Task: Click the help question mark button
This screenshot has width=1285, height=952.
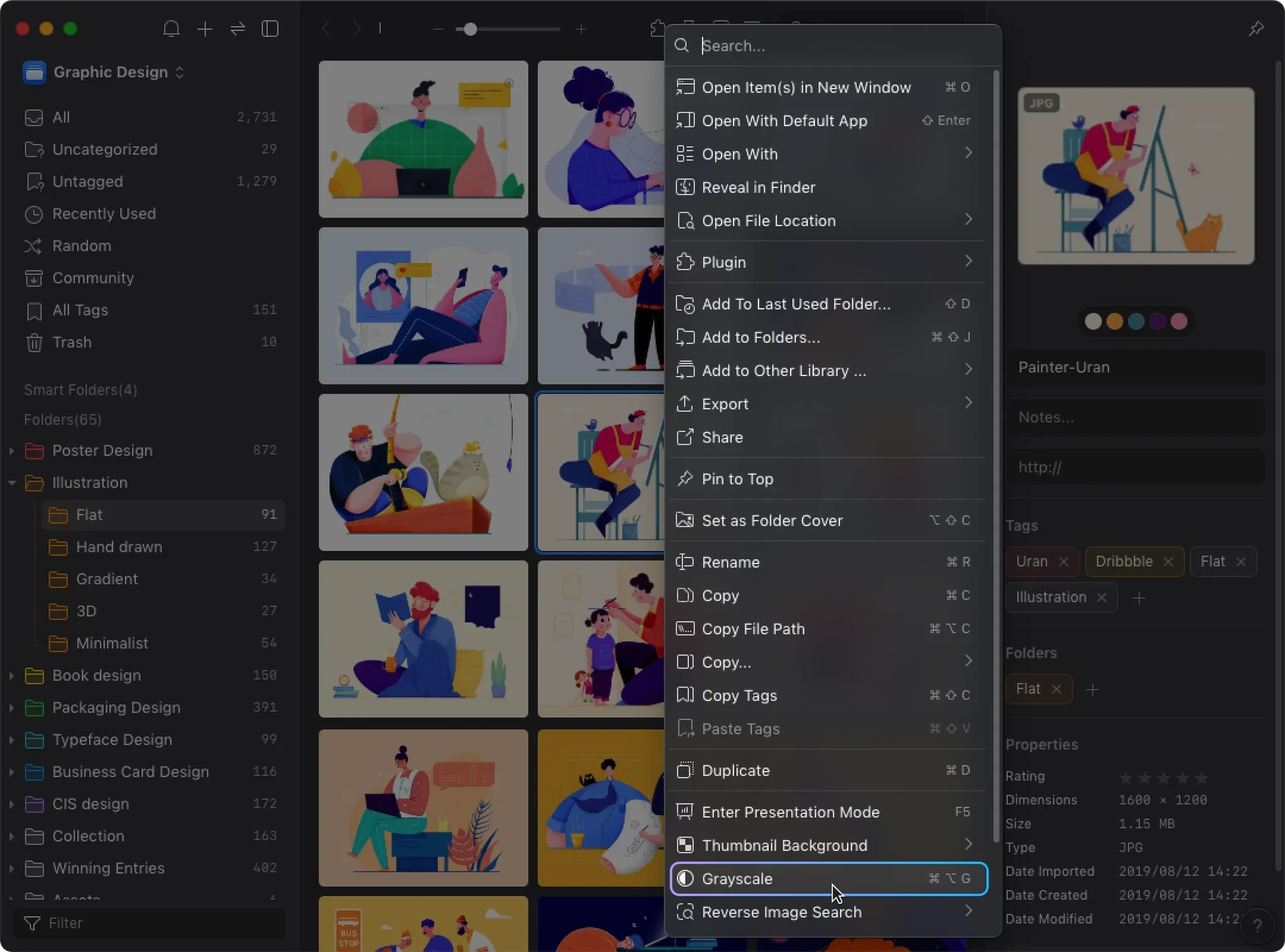Action: (x=1257, y=926)
